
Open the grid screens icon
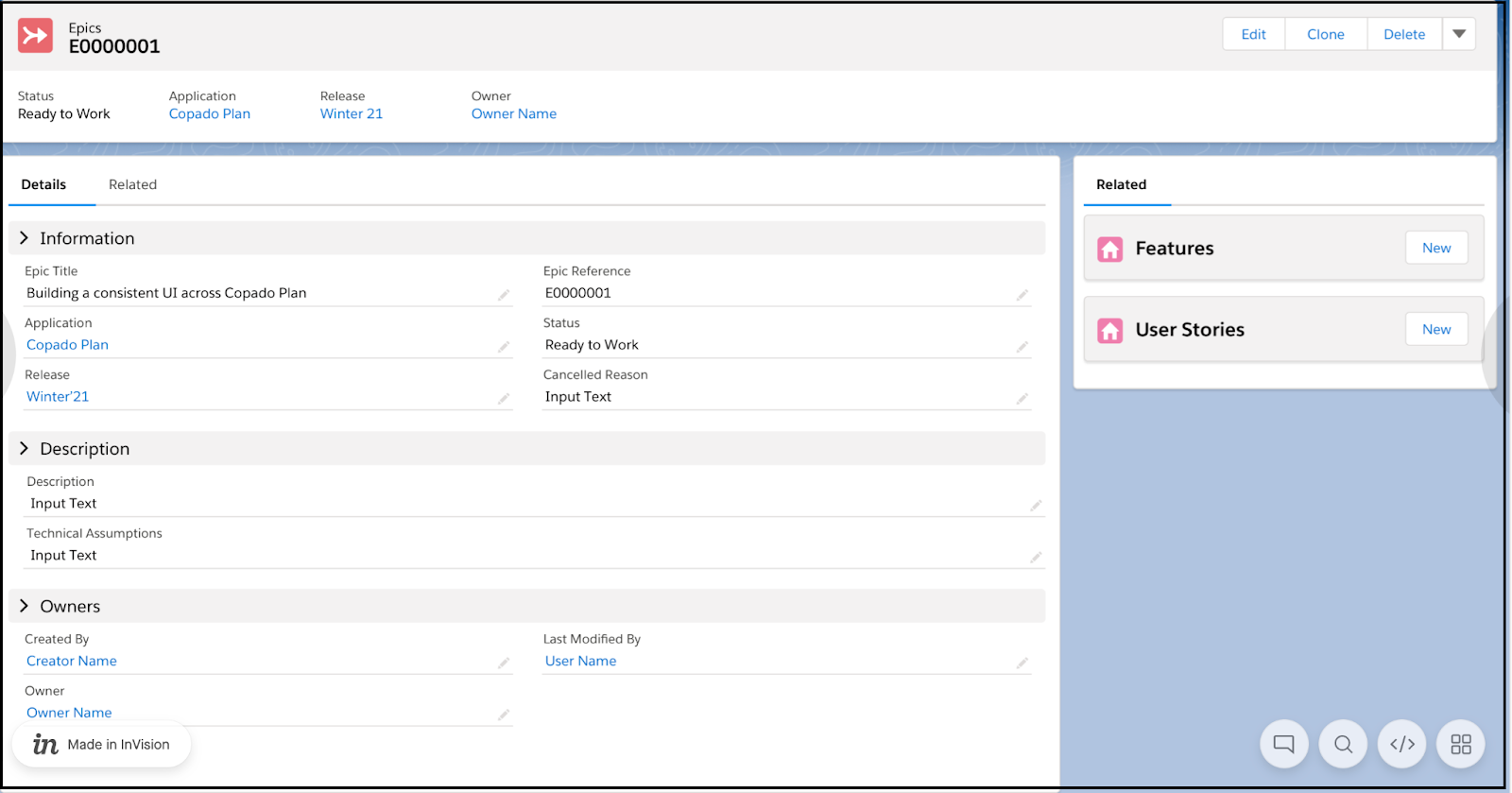tap(1461, 744)
